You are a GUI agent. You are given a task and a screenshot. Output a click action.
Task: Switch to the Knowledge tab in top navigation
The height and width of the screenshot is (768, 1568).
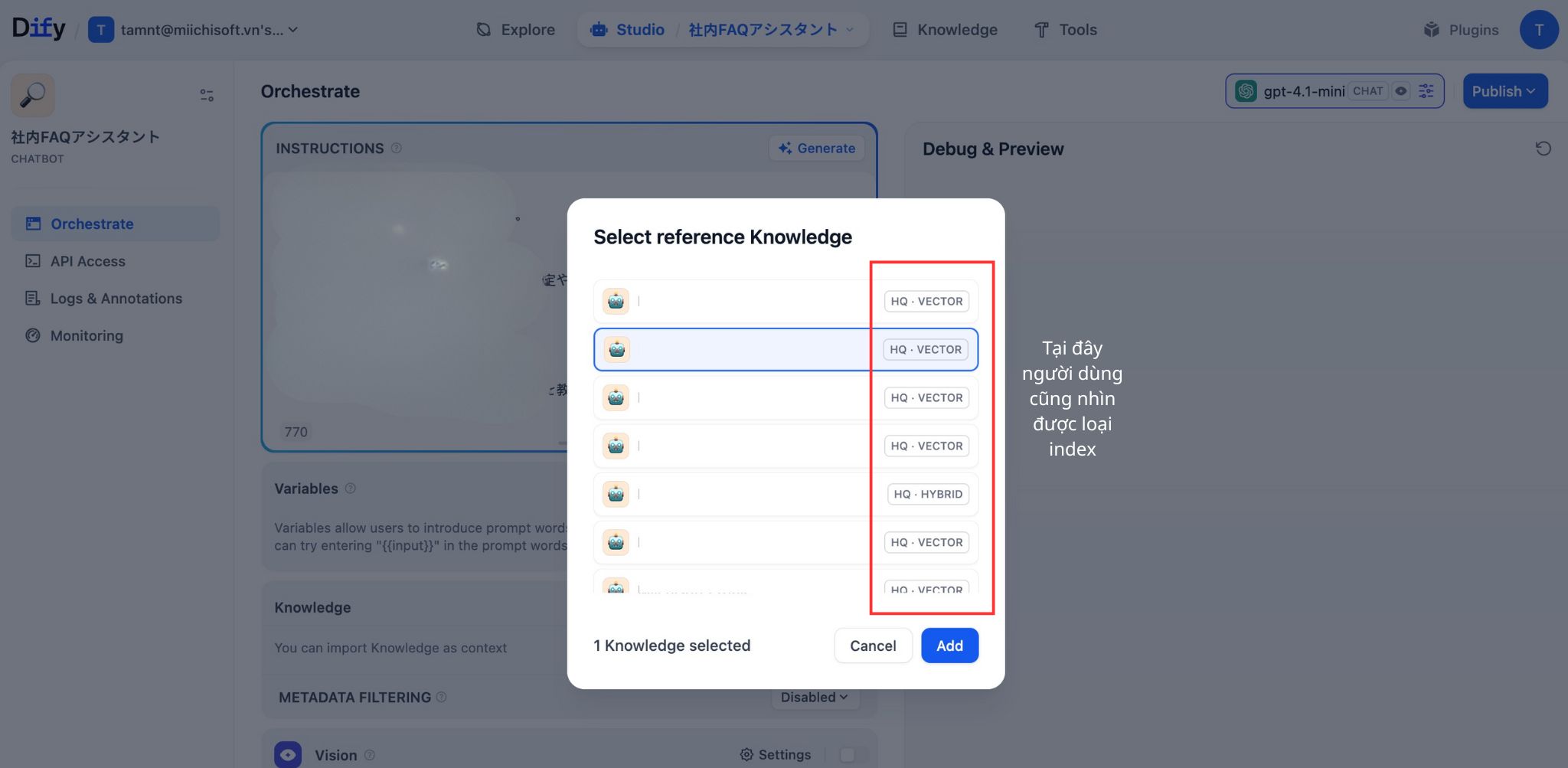(x=956, y=29)
